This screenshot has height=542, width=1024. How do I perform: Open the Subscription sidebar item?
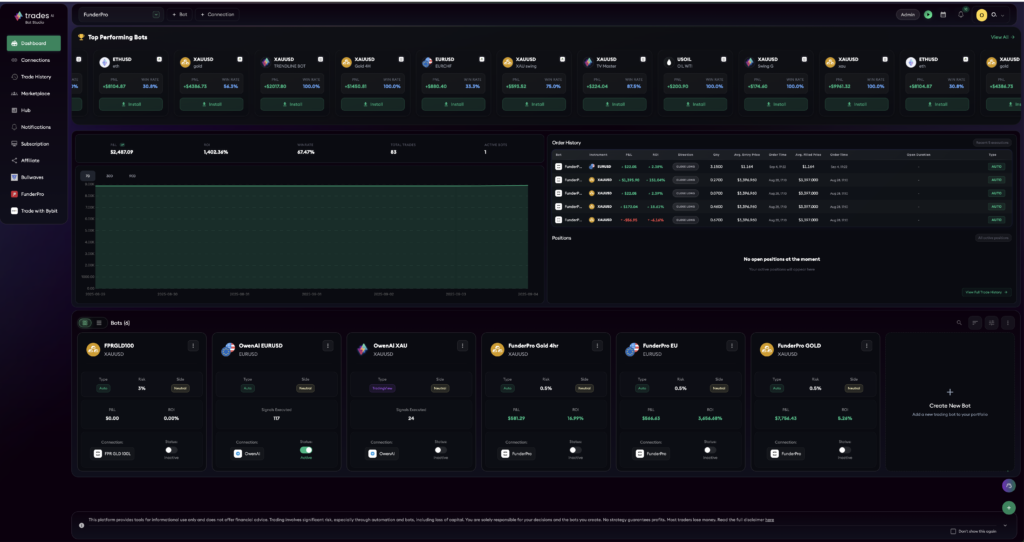33,144
